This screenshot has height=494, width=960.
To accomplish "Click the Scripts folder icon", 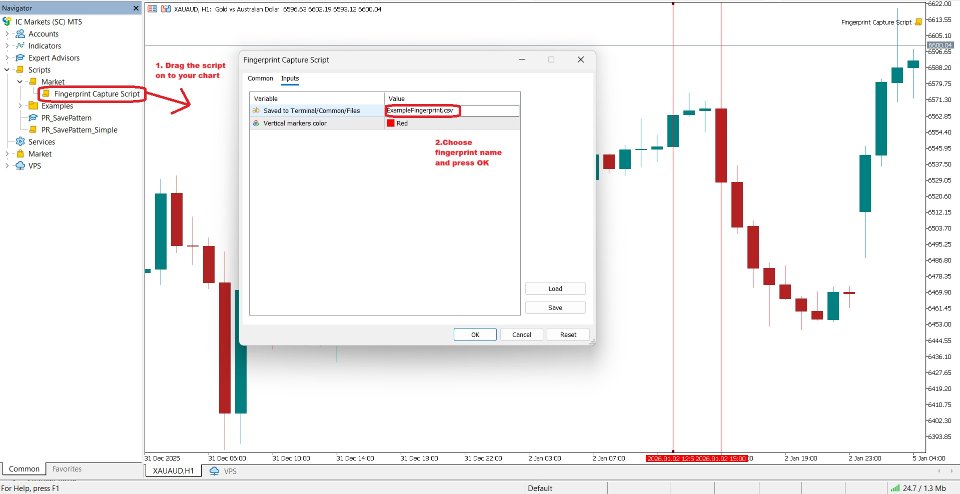I will [x=20, y=70].
